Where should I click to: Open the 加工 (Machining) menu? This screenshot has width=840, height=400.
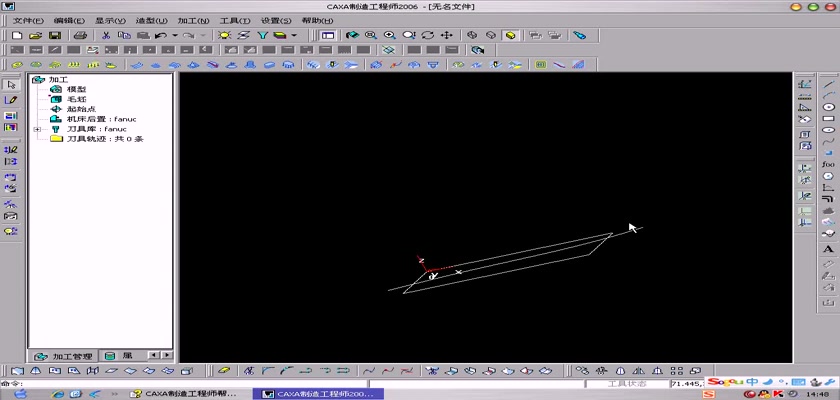193,20
